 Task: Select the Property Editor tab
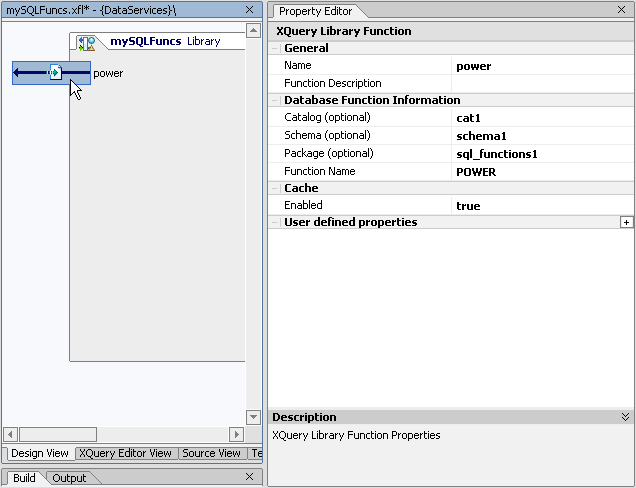pos(316,11)
